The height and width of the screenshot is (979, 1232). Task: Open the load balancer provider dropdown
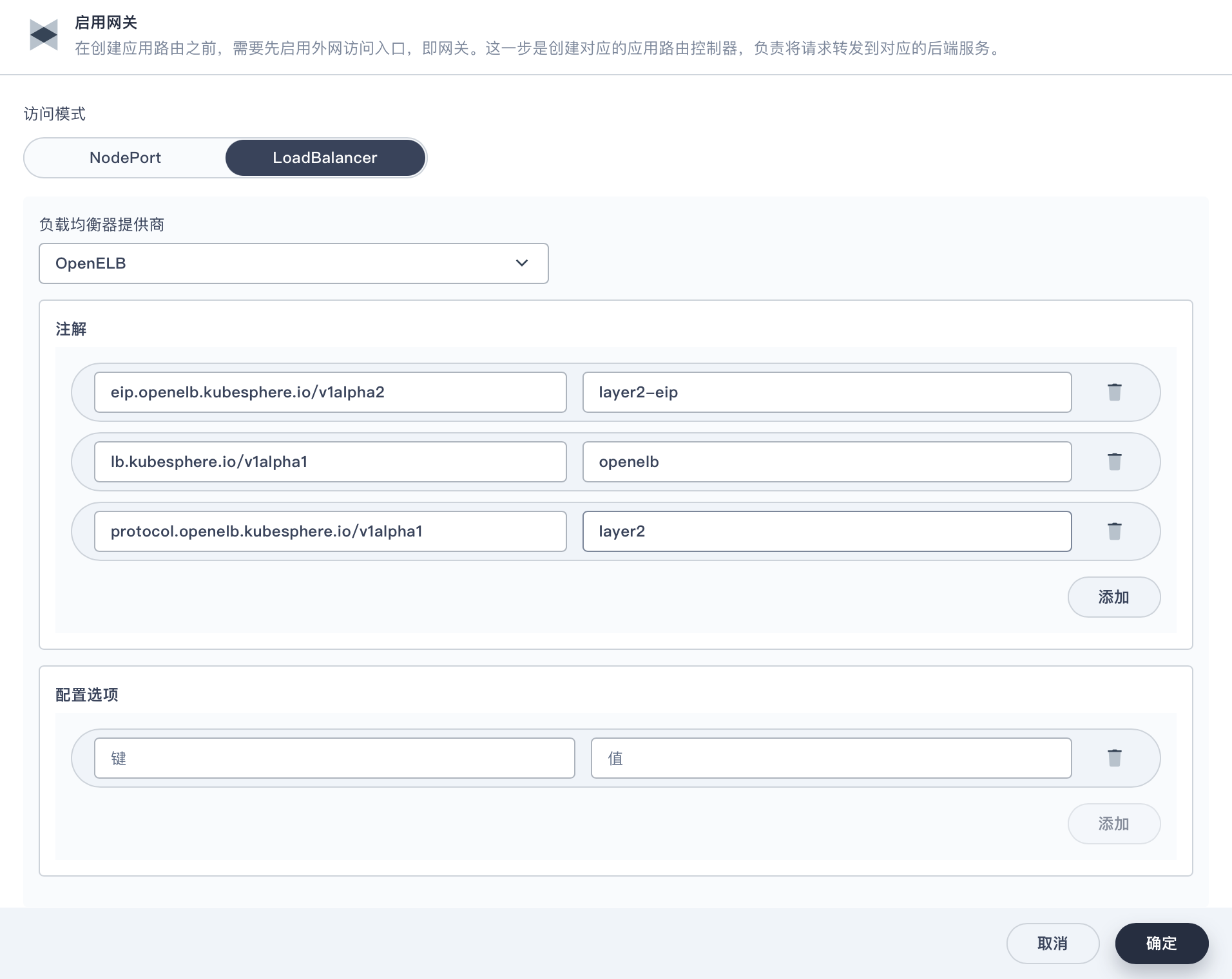pyautogui.click(x=293, y=263)
